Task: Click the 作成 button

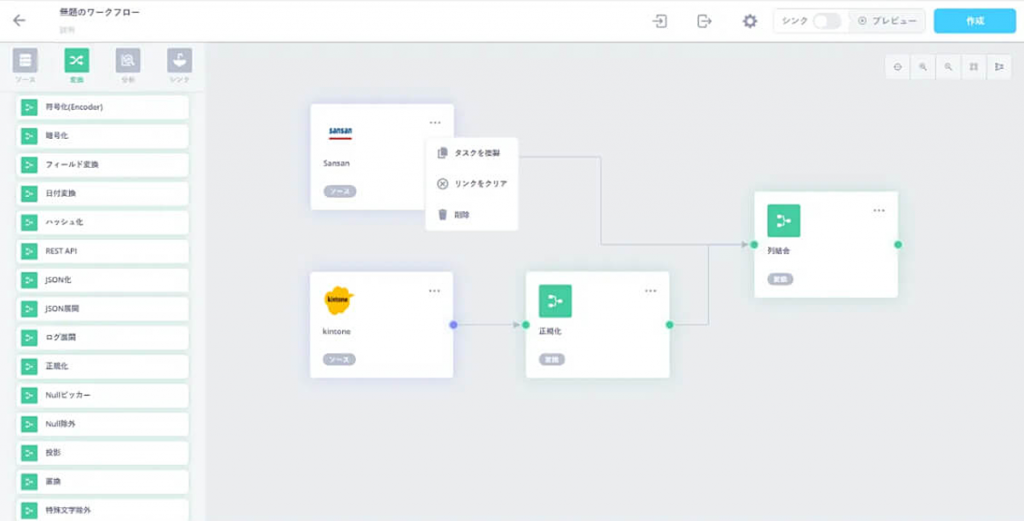Action: coord(974,21)
